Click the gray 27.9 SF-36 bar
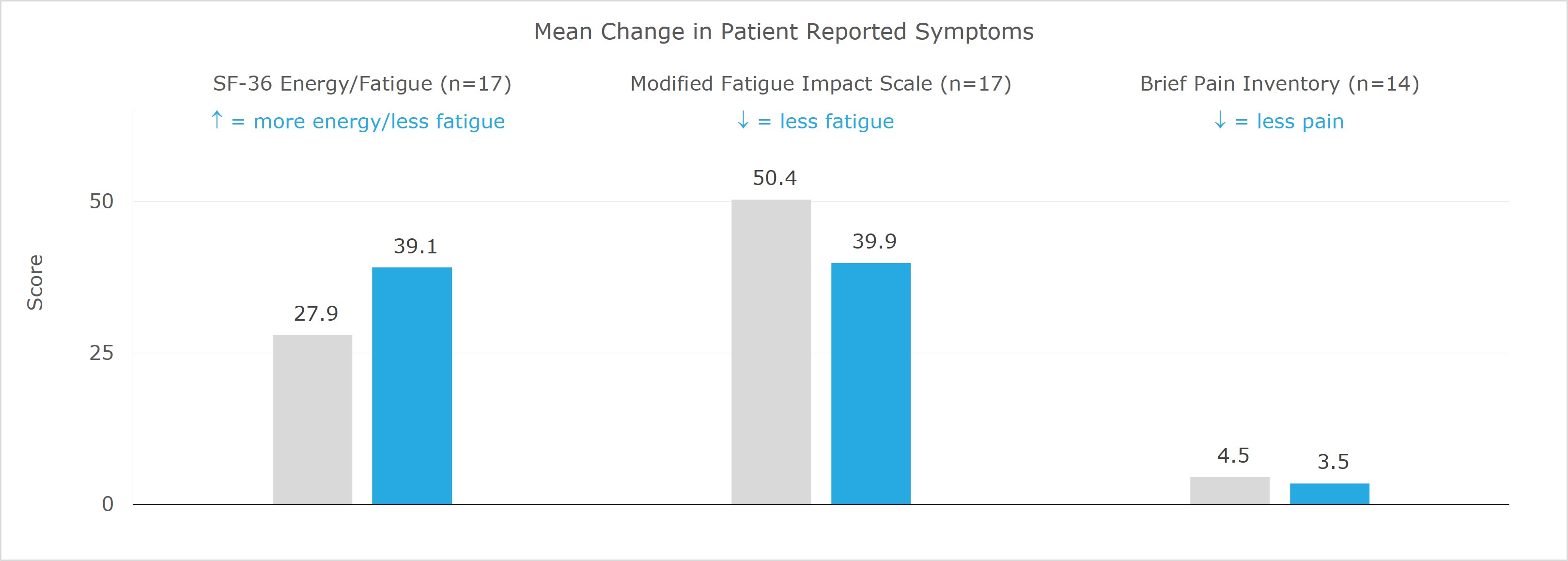Screen dimensions: 1568x561 (x=312, y=420)
